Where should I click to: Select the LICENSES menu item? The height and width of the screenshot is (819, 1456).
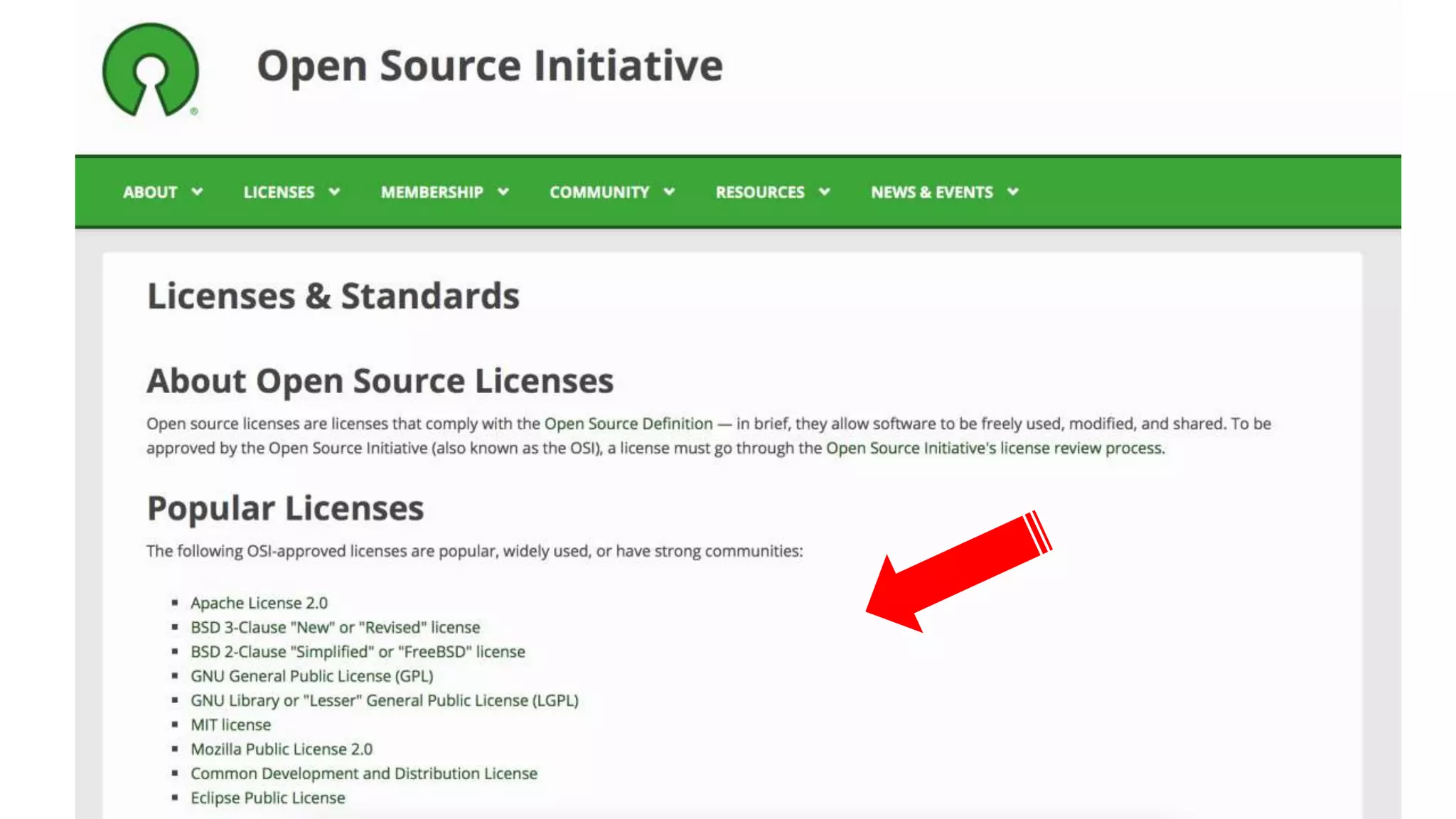tap(279, 192)
